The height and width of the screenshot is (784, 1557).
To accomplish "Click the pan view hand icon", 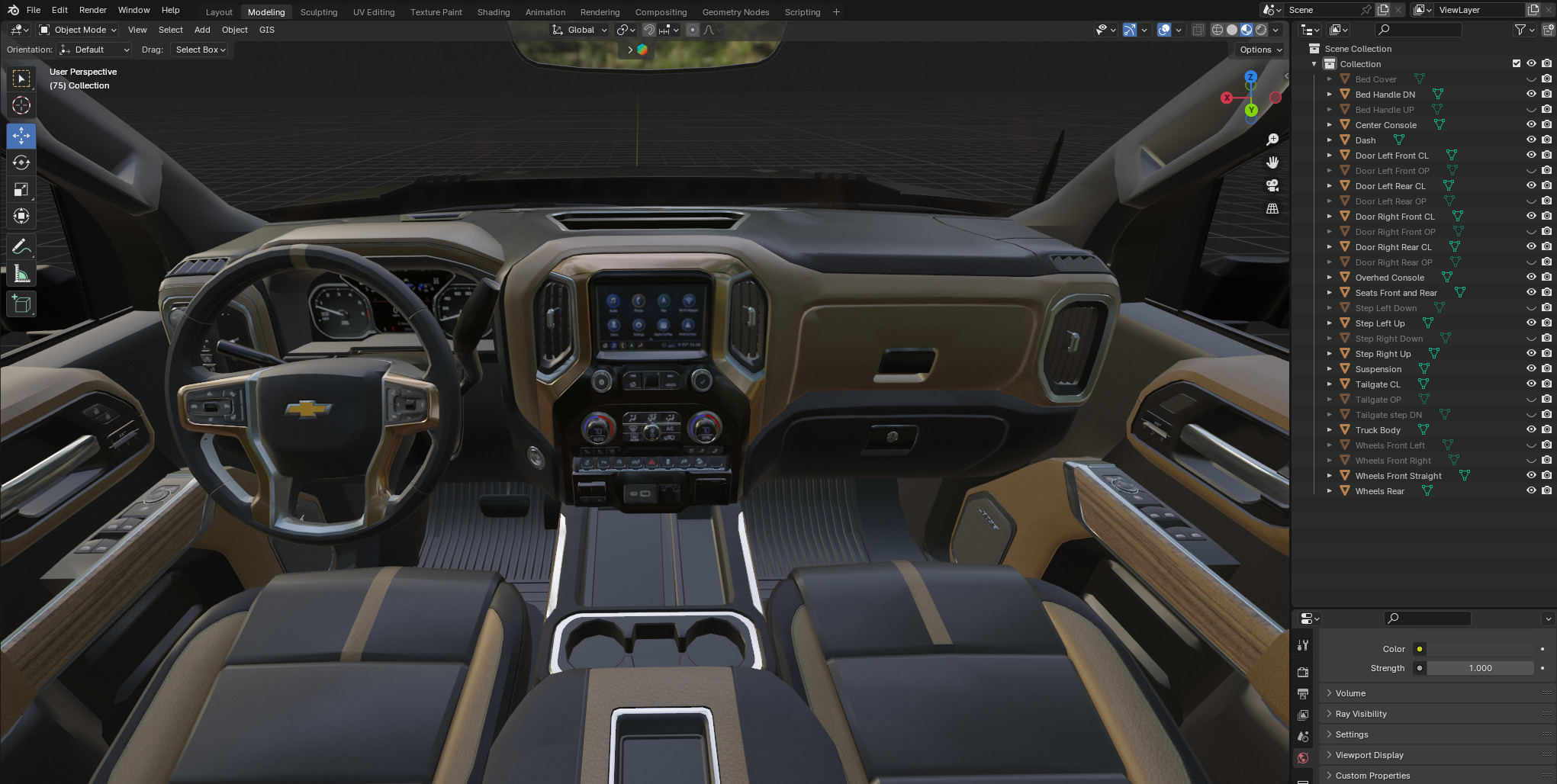I will 1272,162.
